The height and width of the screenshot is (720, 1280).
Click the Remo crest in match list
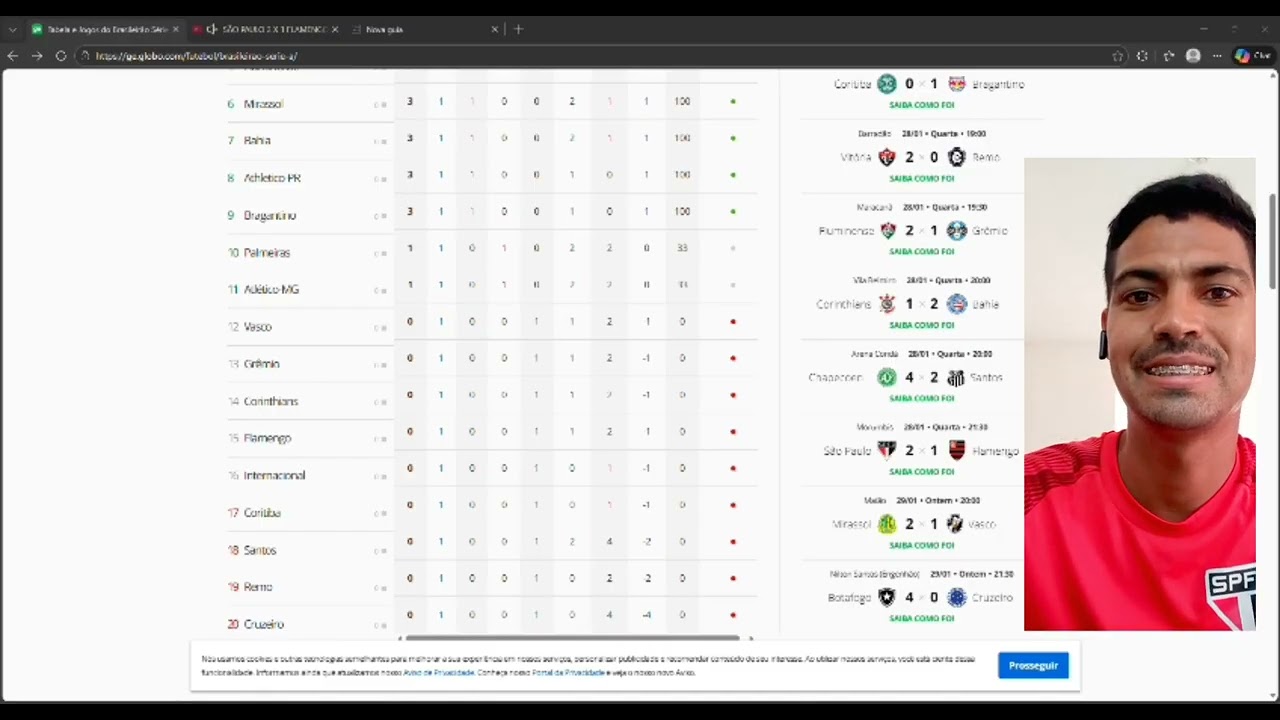click(x=957, y=157)
